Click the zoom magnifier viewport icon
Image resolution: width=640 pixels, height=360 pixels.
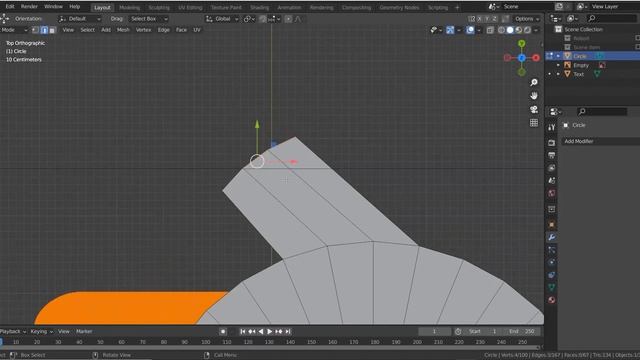(x=534, y=82)
